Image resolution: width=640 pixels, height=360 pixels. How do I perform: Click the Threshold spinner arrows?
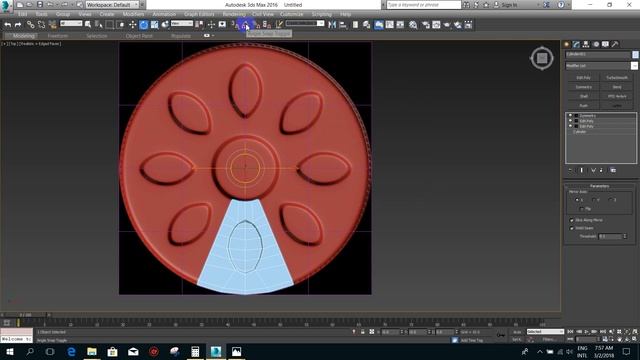tap(625, 236)
